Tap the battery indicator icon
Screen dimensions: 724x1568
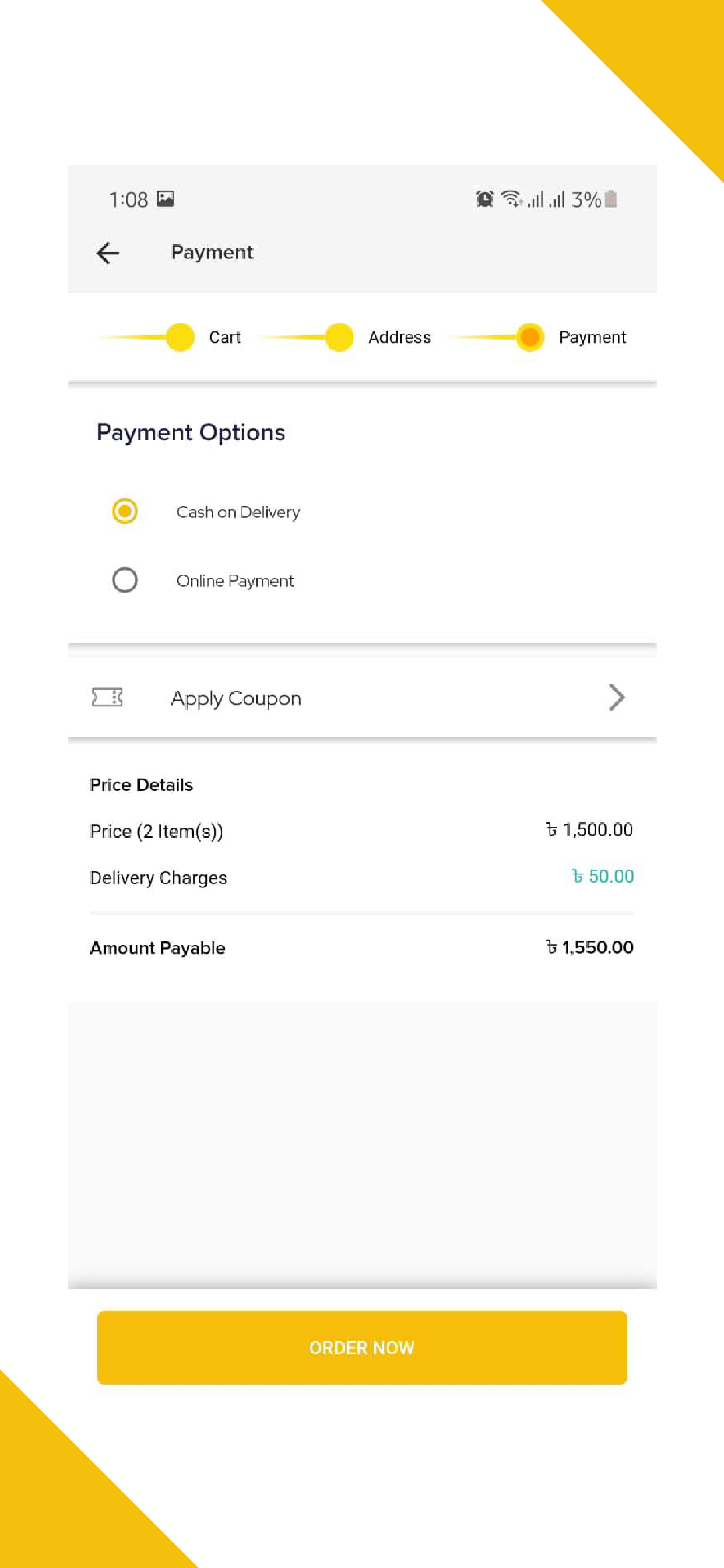click(x=611, y=199)
